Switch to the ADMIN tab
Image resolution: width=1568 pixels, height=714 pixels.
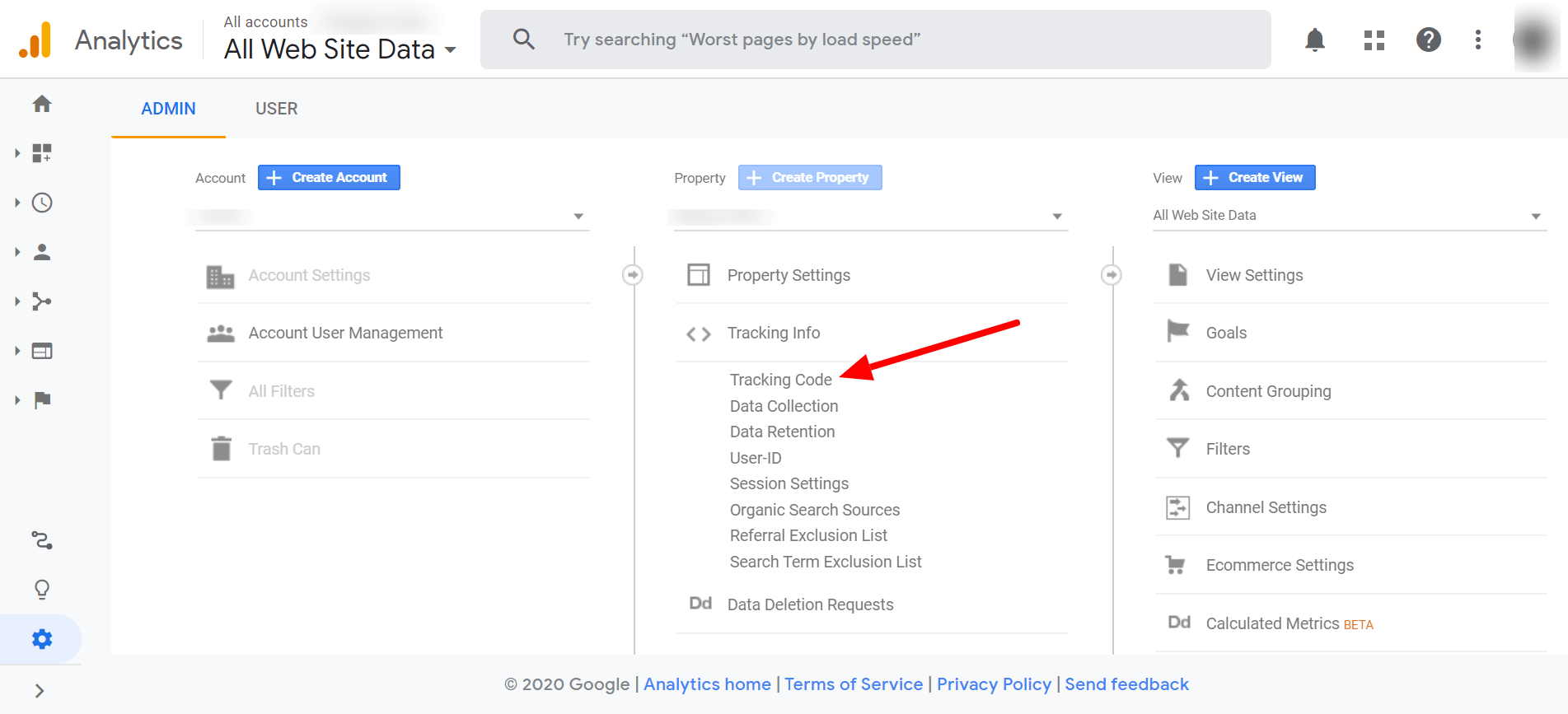(x=168, y=109)
